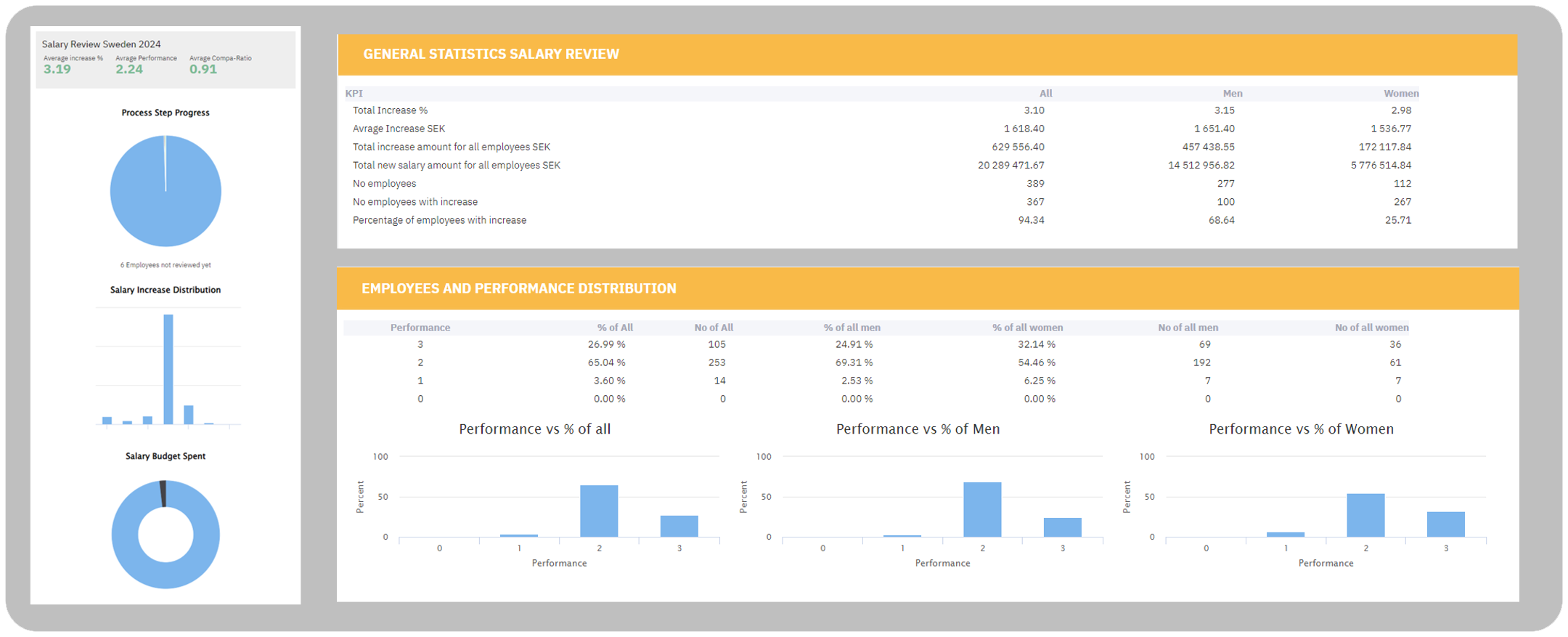Click the 3.60 % cell
Viewport: 1568px width, 637px height.
[609, 381]
